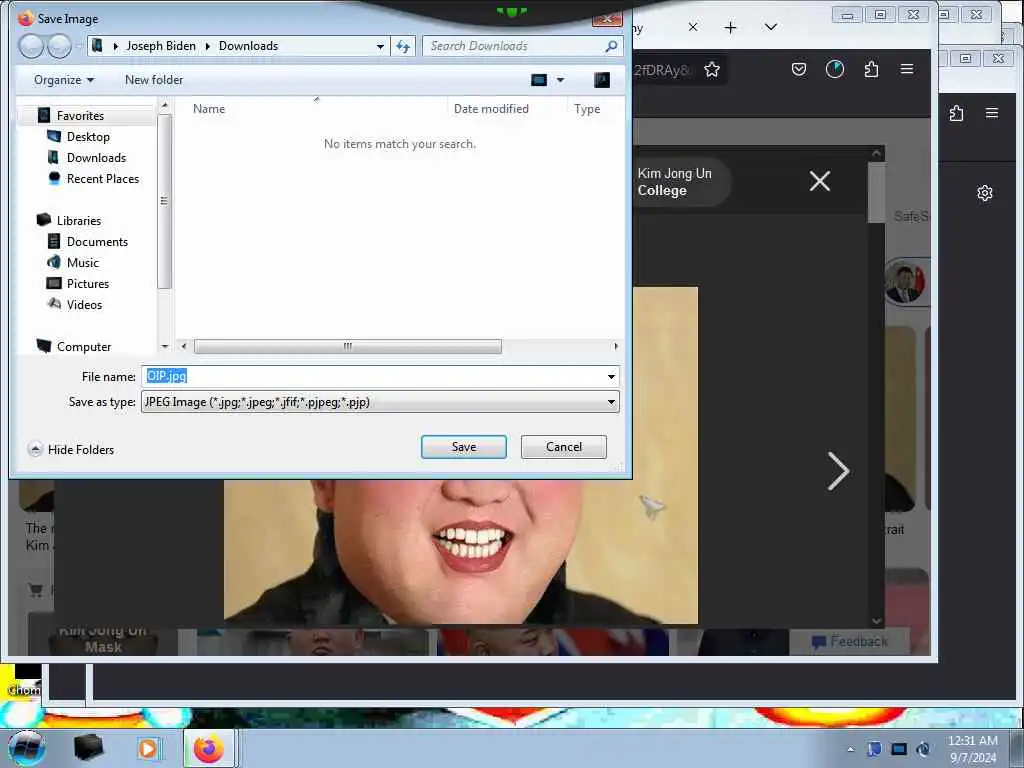Click the horizontal scrollbar in file list
This screenshot has width=1024, height=768.
coord(347,346)
